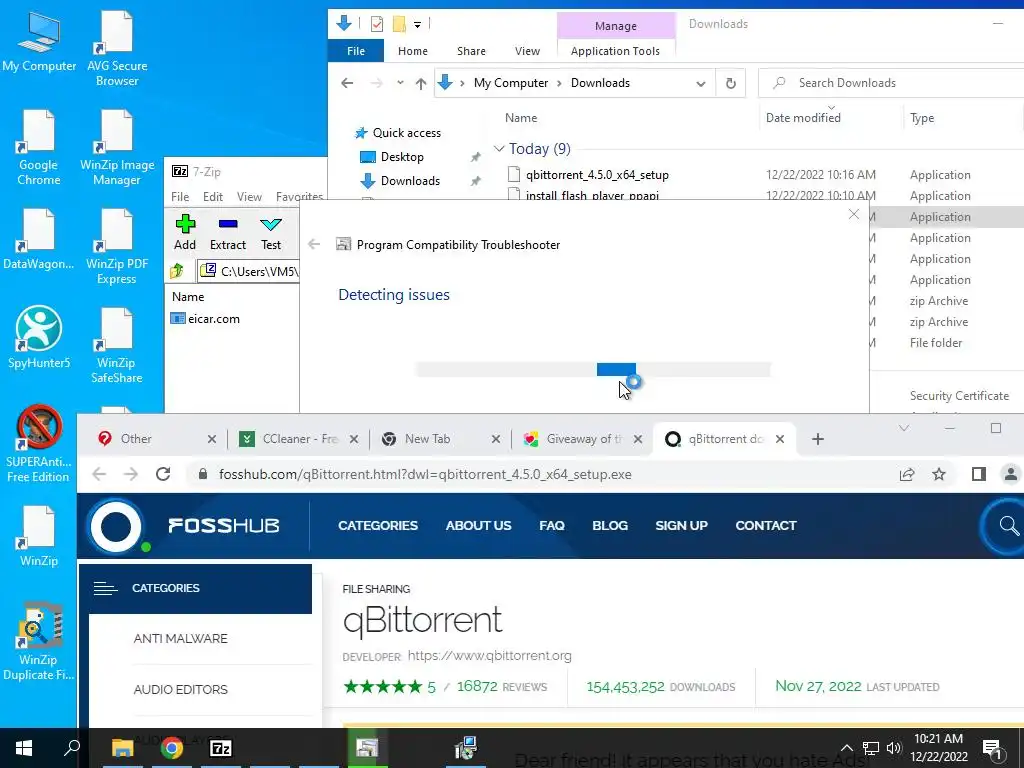Open Chrome profile avatar icon

click(x=1010, y=474)
